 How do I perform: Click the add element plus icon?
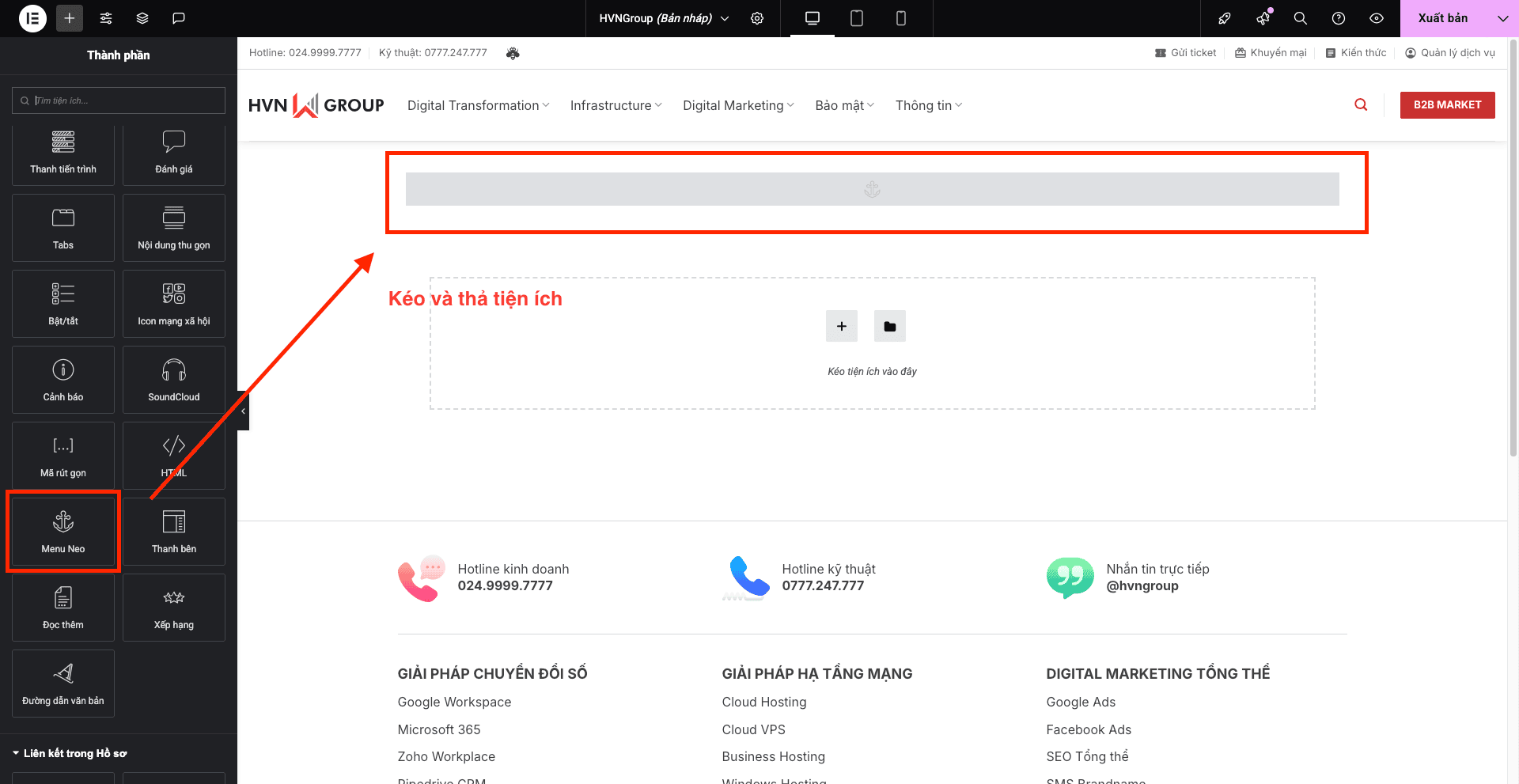tap(70, 18)
